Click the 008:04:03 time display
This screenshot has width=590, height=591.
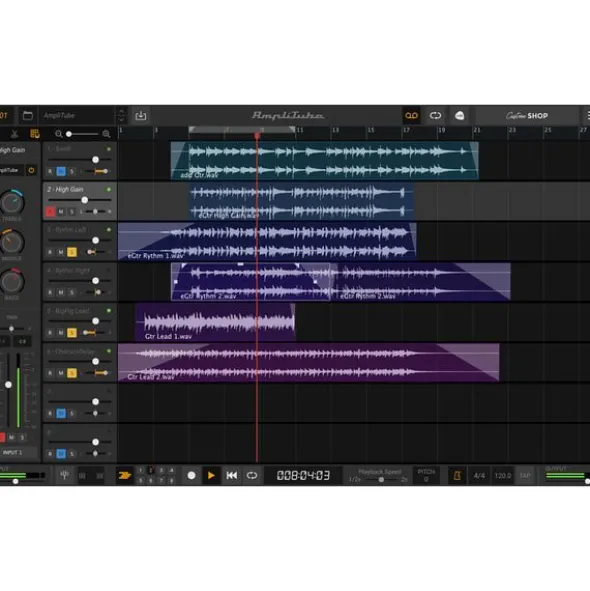tap(303, 476)
